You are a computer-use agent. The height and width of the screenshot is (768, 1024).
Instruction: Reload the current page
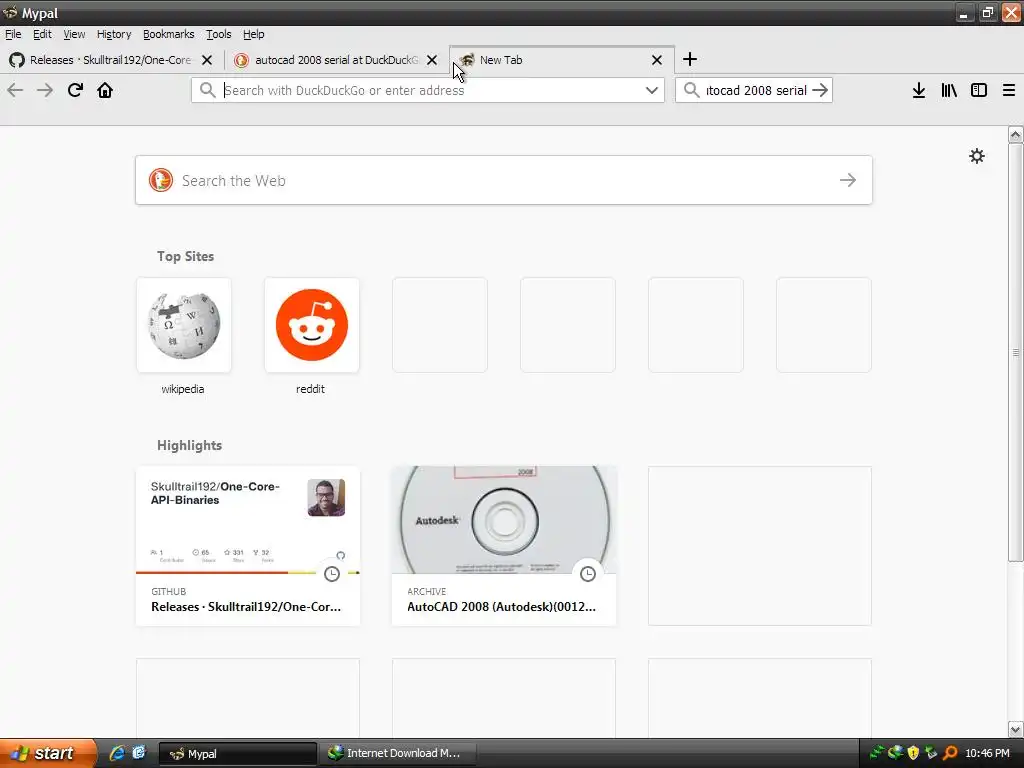tap(75, 90)
